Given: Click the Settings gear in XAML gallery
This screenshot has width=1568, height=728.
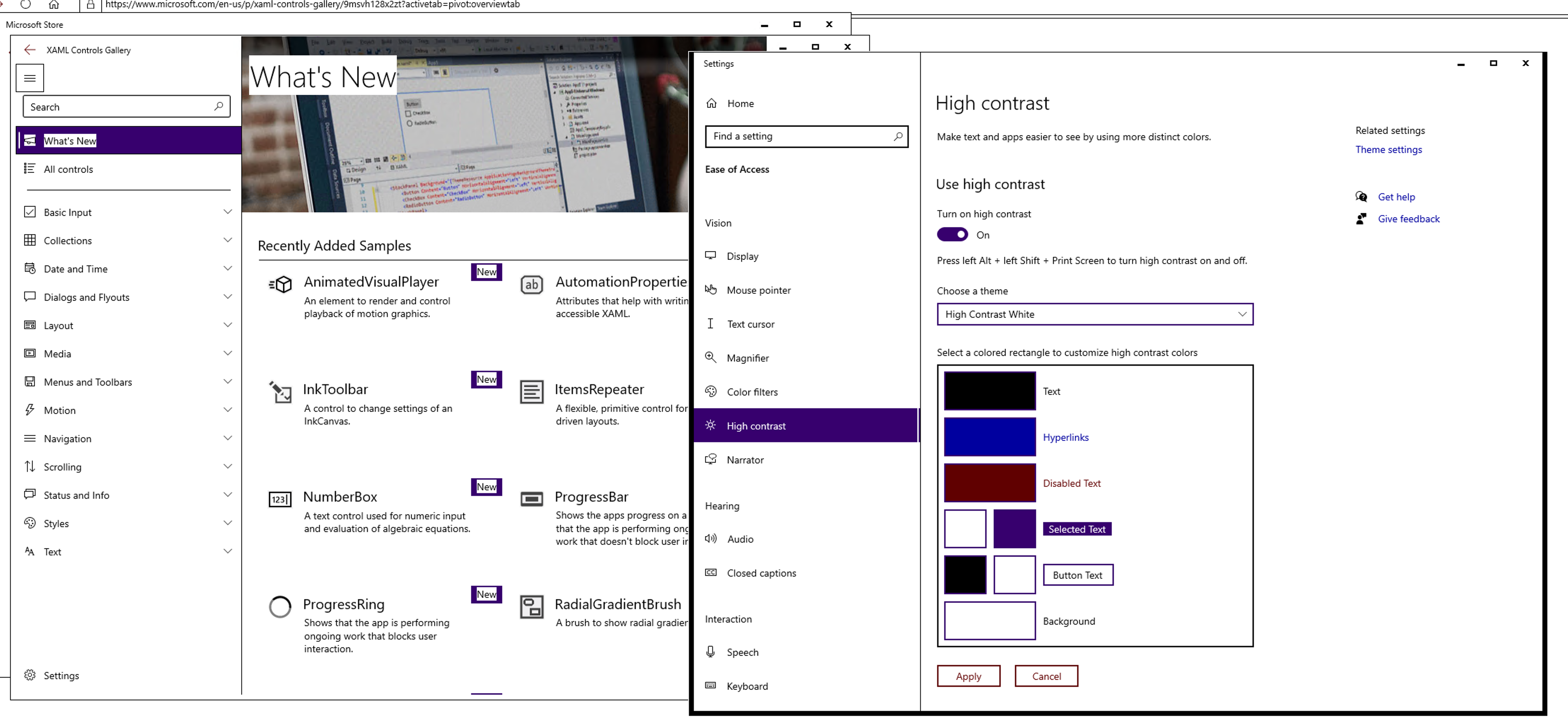Looking at the screenshot, I should [30, 675].
